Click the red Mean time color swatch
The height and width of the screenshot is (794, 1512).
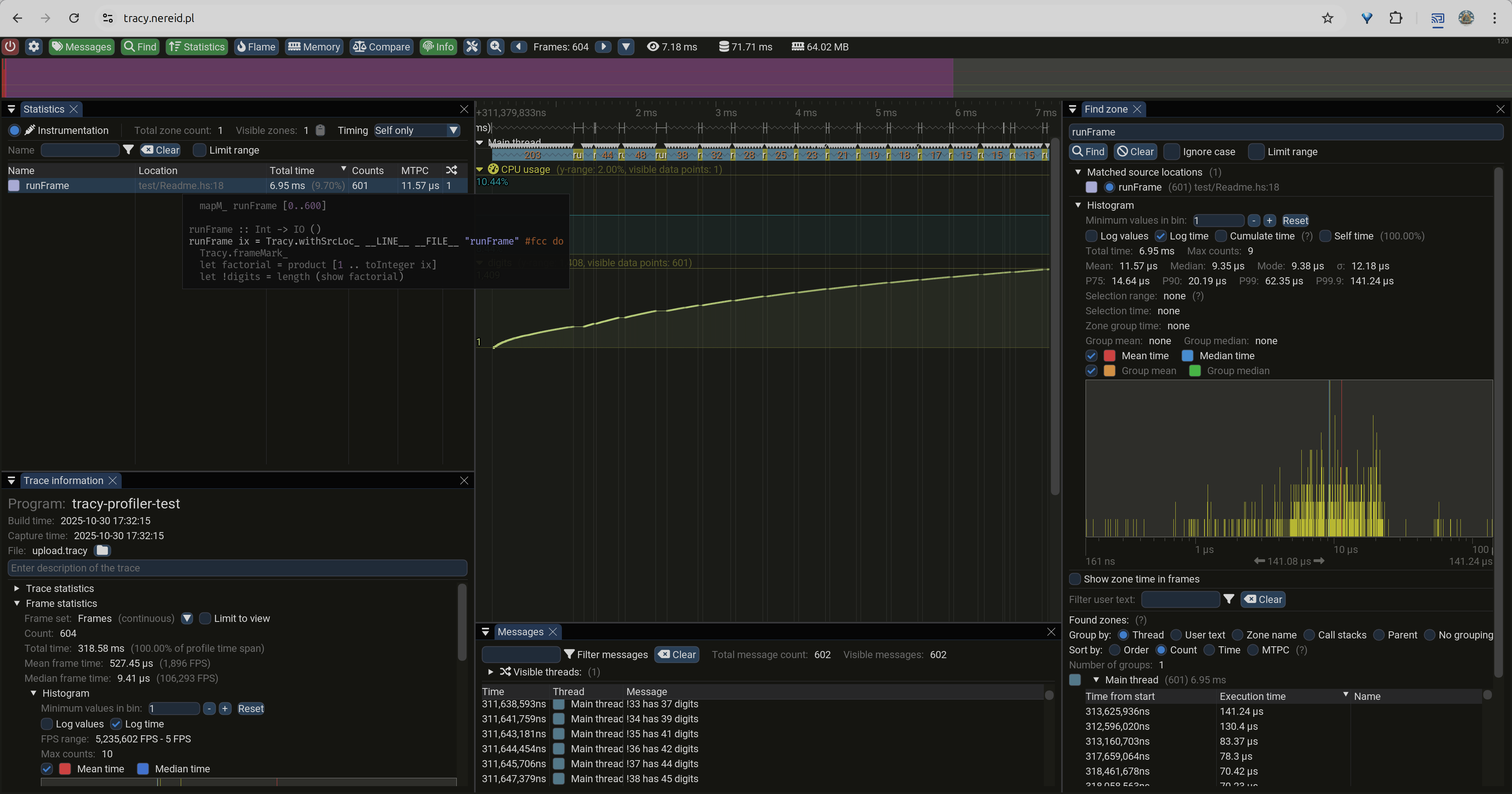1109,356
